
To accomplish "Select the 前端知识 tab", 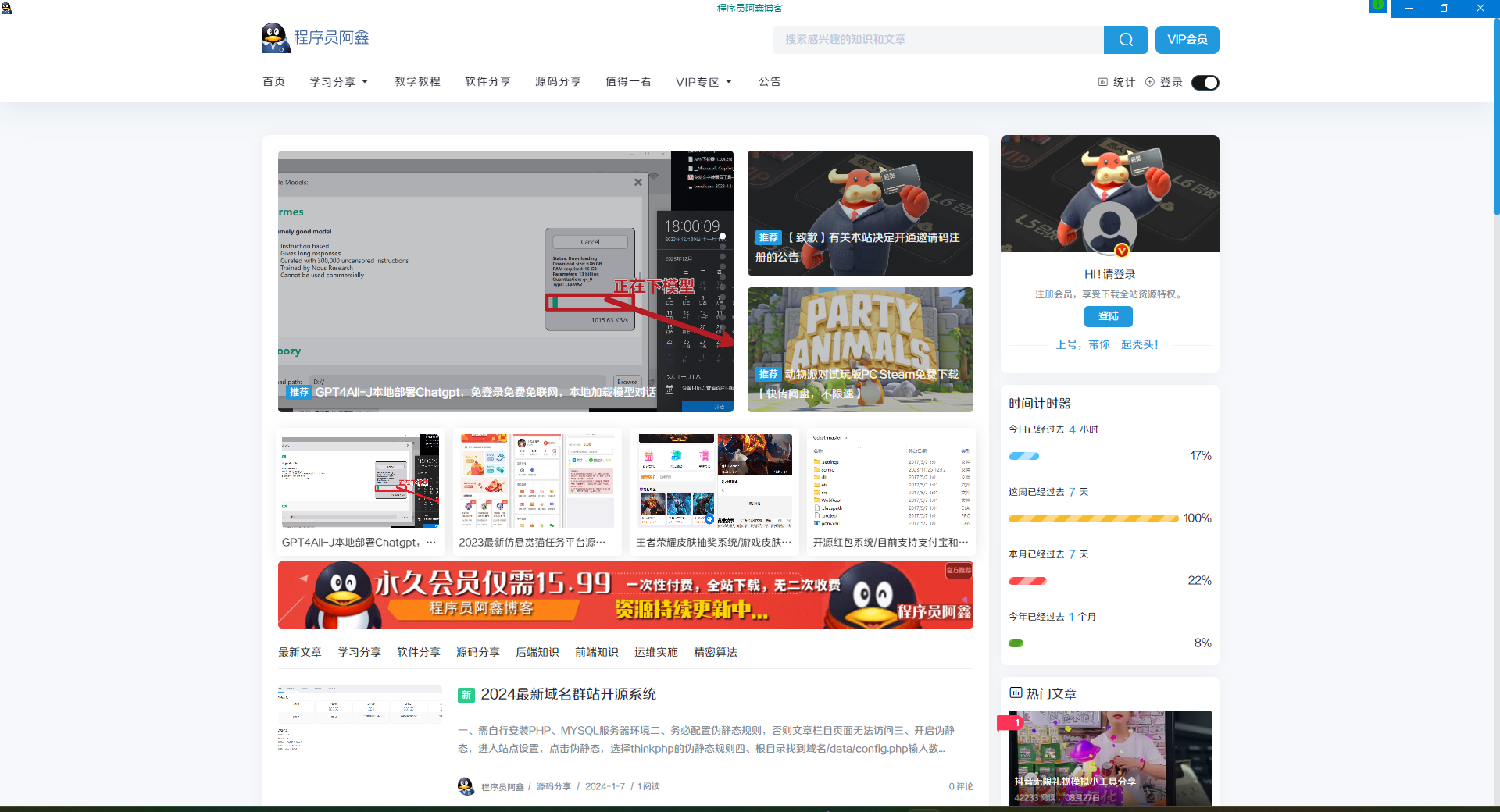I will 597,653.
